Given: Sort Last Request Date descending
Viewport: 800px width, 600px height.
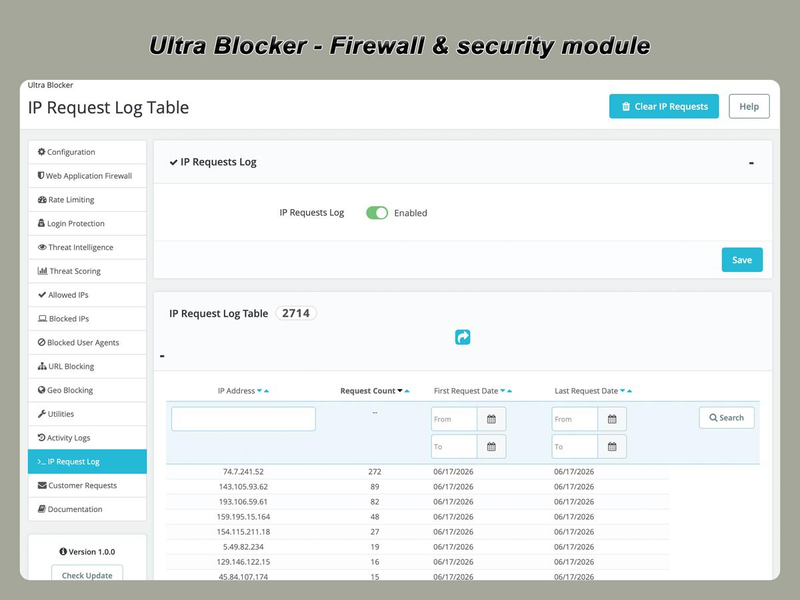Looking at the screenshot, I should click(x=622, y=390).
